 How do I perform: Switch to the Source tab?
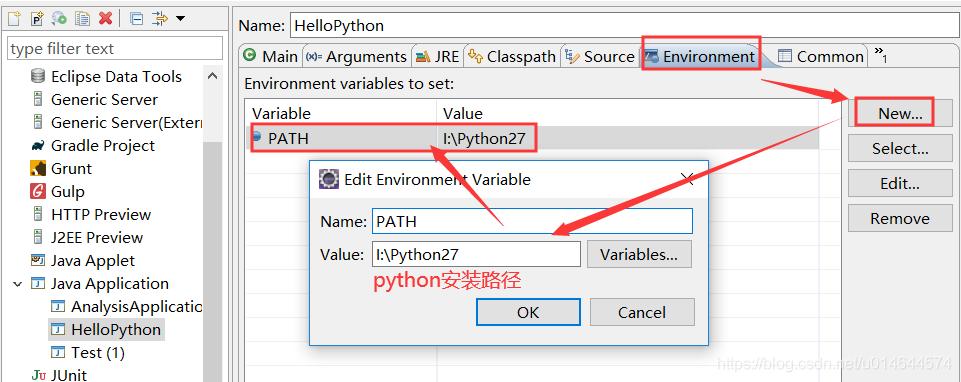599,56
